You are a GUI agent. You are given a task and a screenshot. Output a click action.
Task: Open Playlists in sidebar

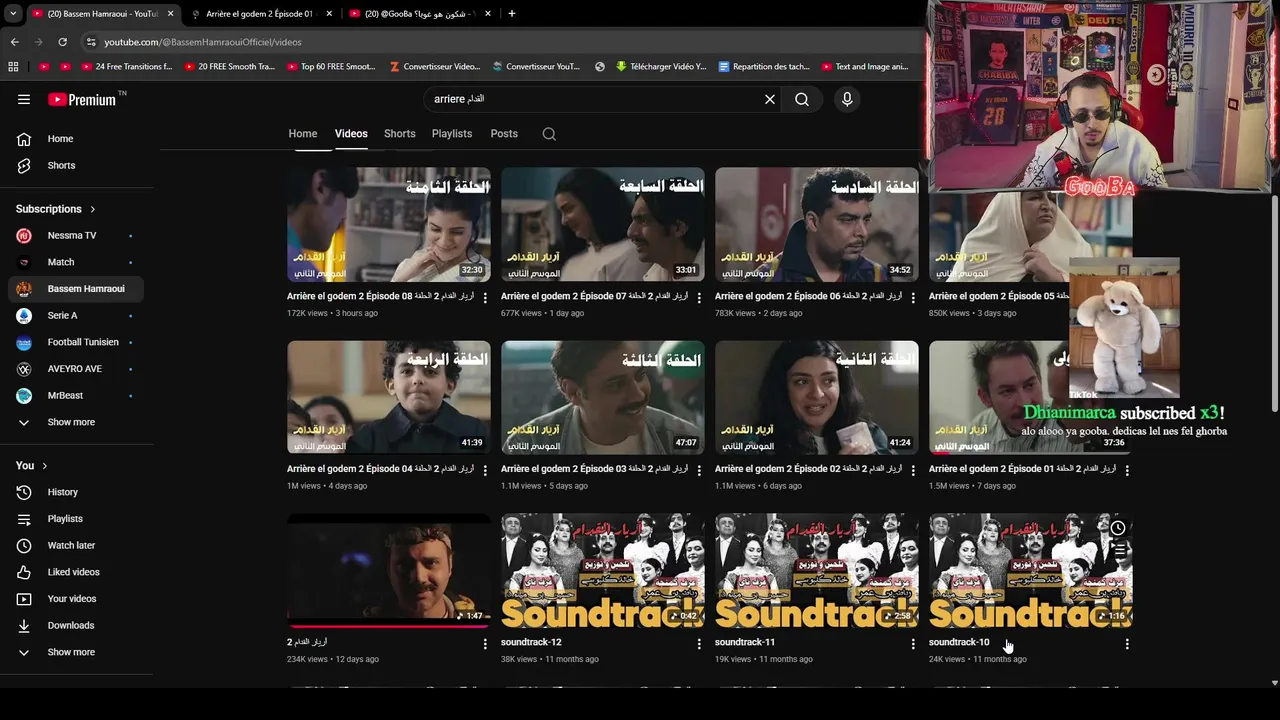pyautogui.click(x=76, y=519)
